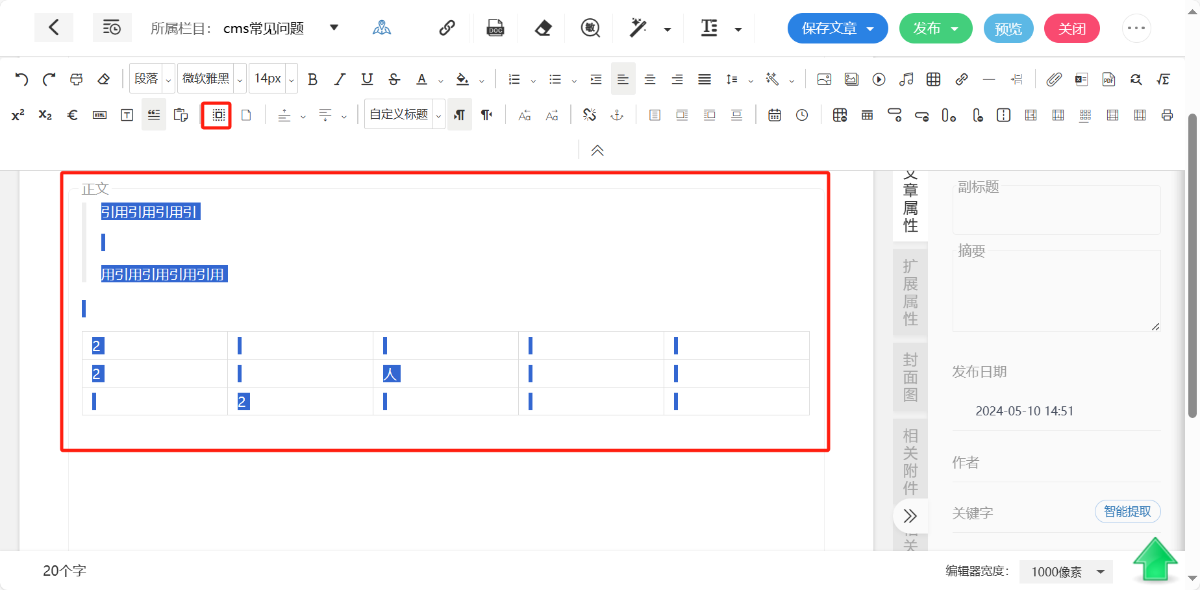
Task: Click the 预览 button
Action: tap(1008, 28)
